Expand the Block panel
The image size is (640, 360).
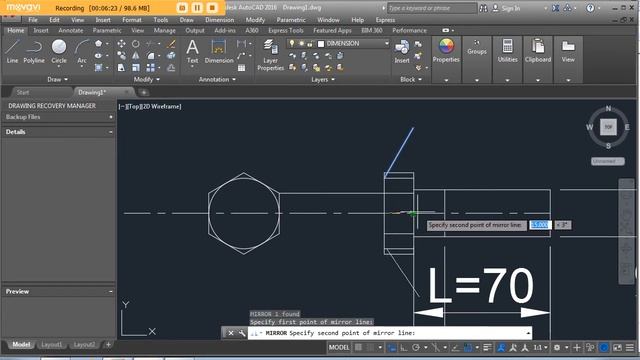tap(411, 79)
